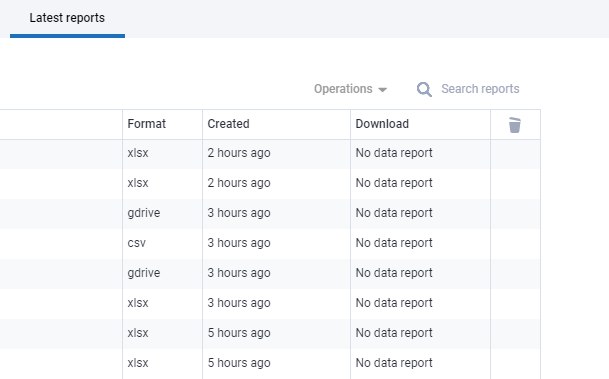Click the trash bin delete icon
609x379 pixels.
point(515,125)
